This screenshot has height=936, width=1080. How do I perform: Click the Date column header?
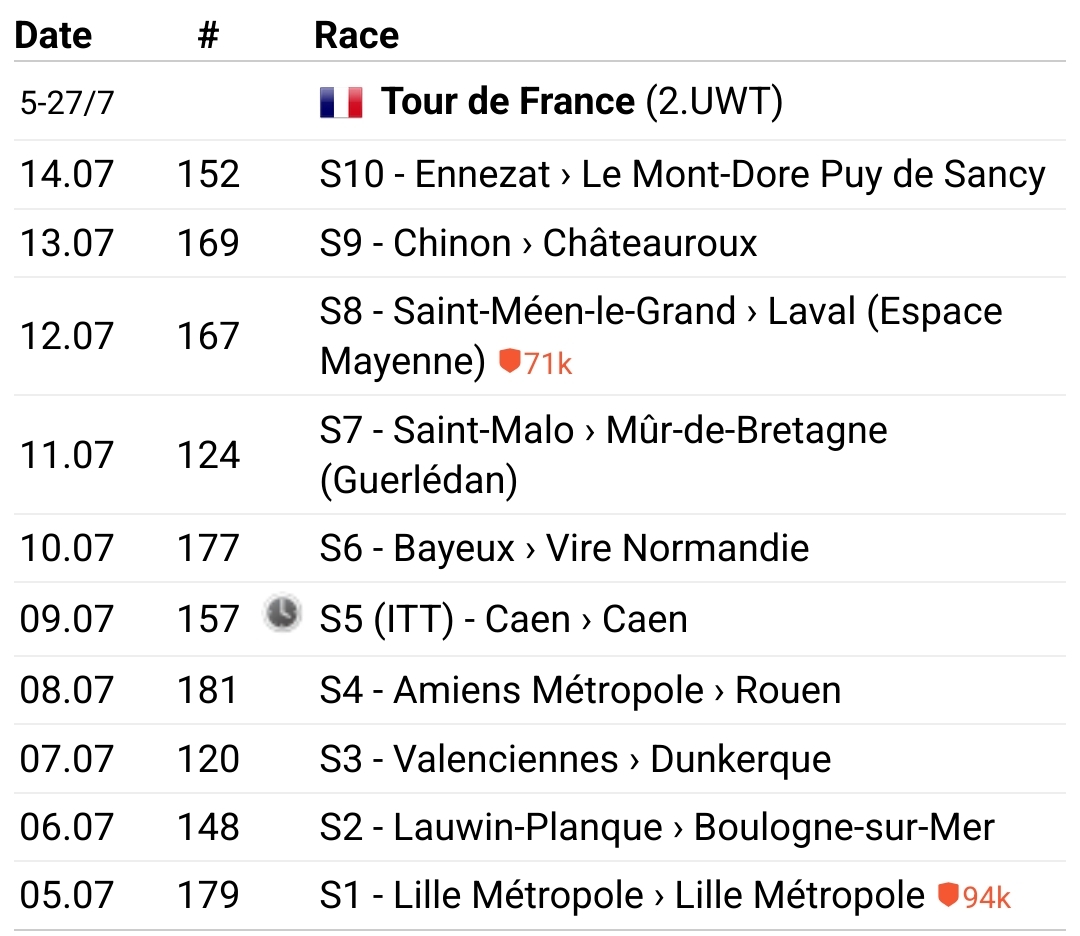click(54, 36)
